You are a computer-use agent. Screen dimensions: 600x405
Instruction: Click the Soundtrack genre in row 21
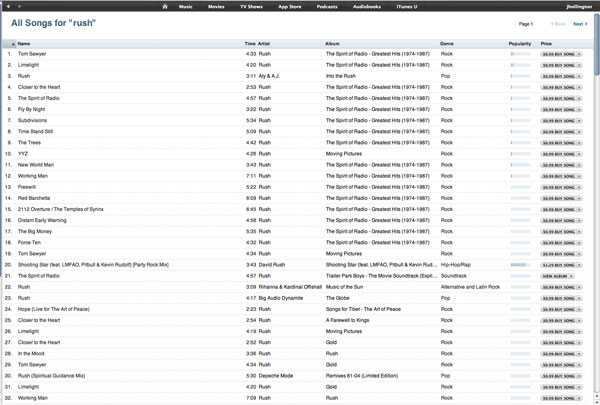pyautogui.click(x=453, y=276)
